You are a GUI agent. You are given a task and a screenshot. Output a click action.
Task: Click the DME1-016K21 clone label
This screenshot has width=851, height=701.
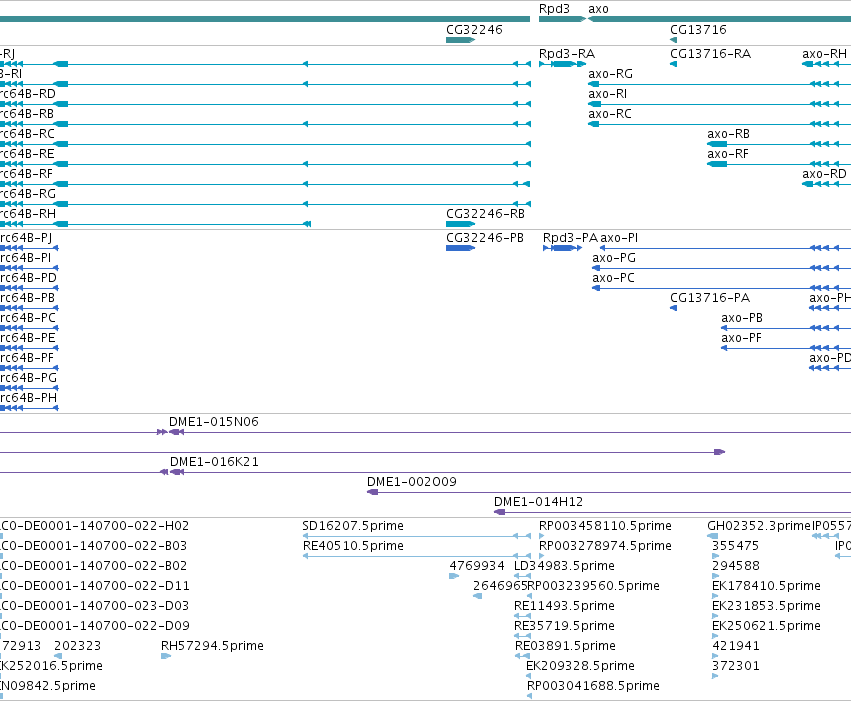coord(214,462)
